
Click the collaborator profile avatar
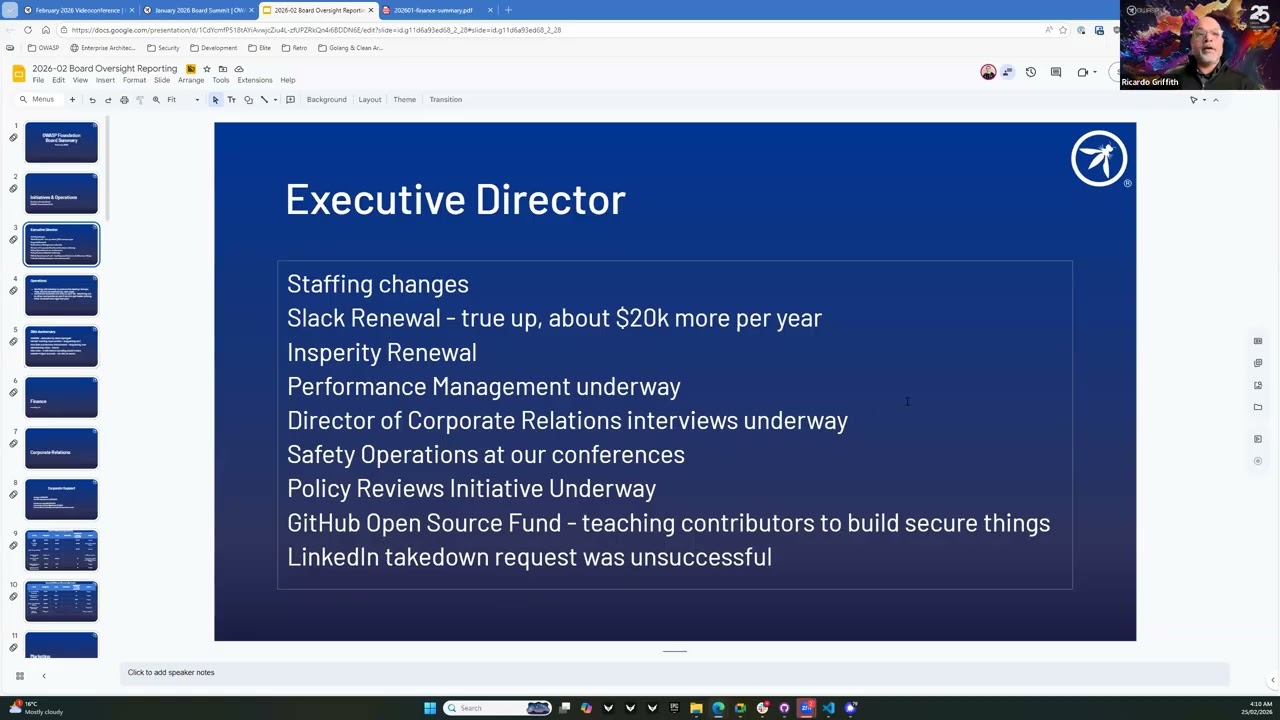988,72
